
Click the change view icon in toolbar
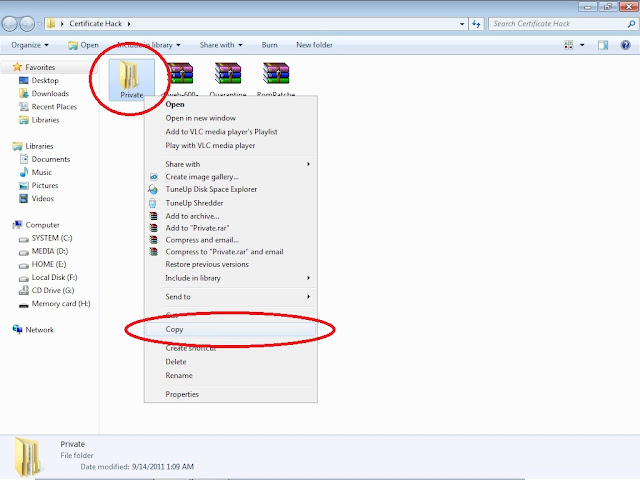[568, 45]
